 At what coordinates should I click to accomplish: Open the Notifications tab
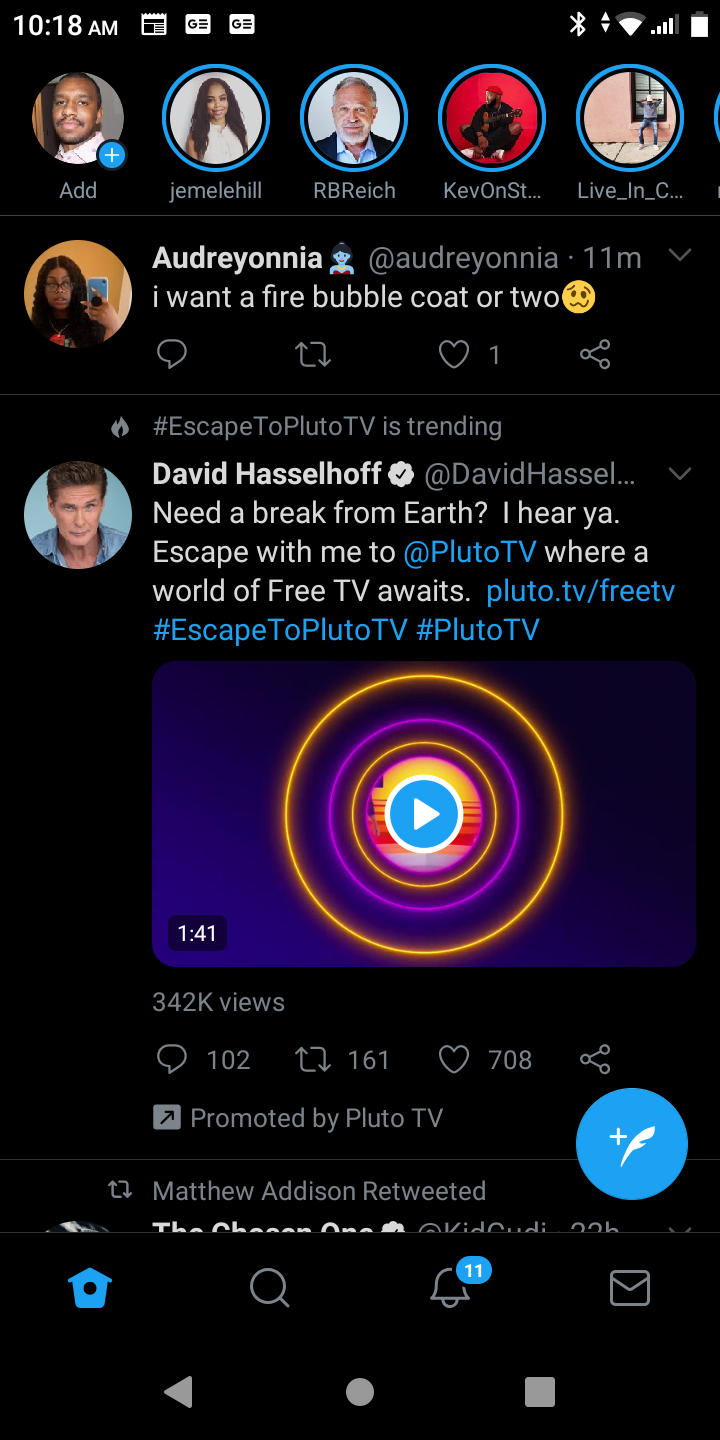[451, 1288]
